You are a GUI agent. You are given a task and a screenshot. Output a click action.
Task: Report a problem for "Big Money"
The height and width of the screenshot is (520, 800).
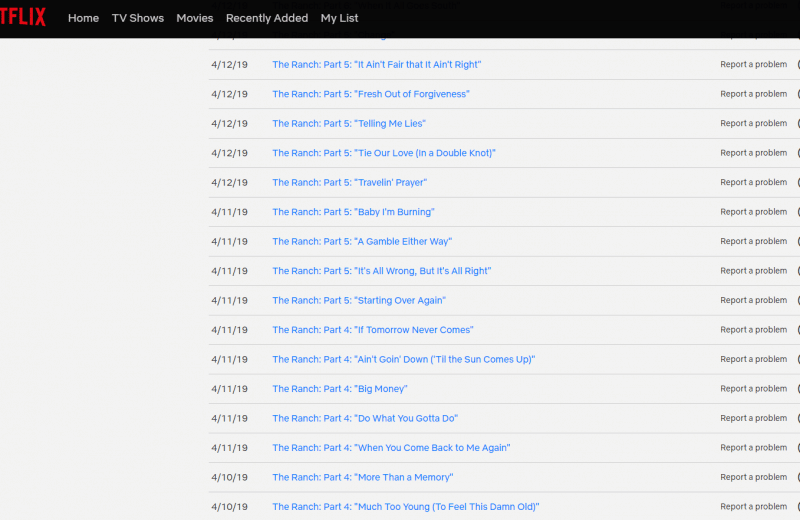pos(754,389)
